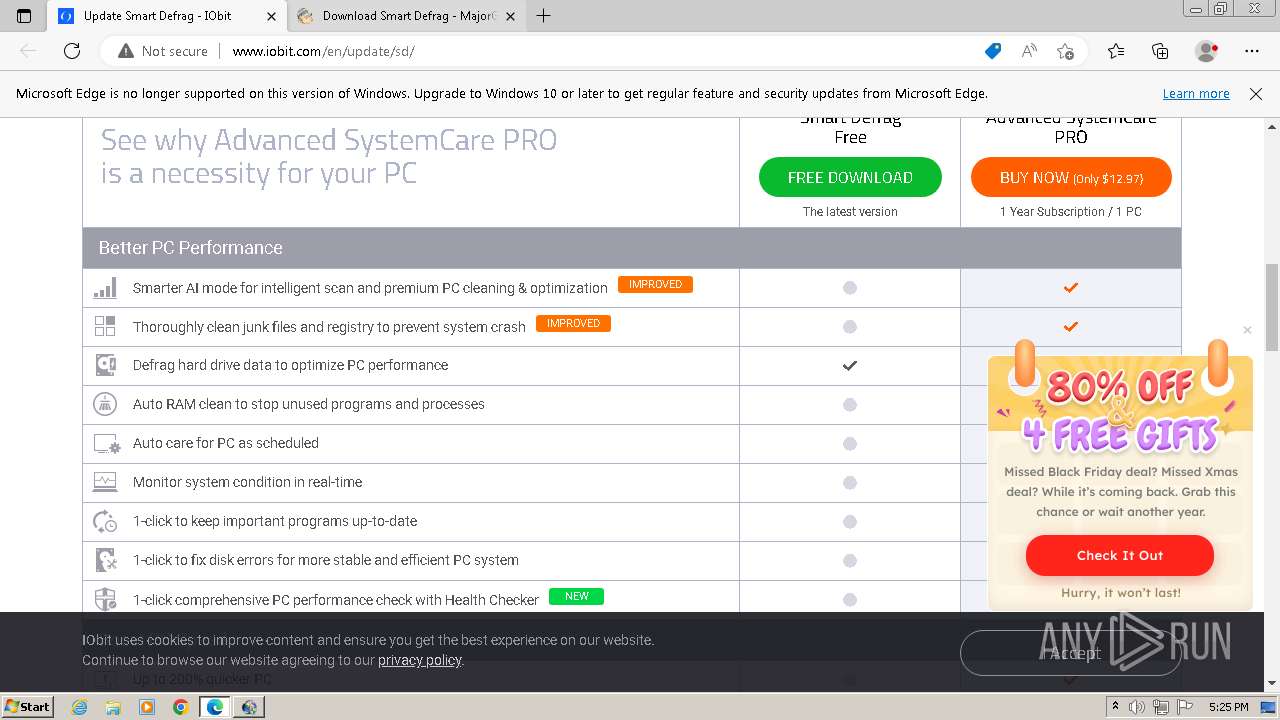Click the taskbar clock showing 5:25 PM
This screenshot has height=720, width=1280.
[1228, 707]
